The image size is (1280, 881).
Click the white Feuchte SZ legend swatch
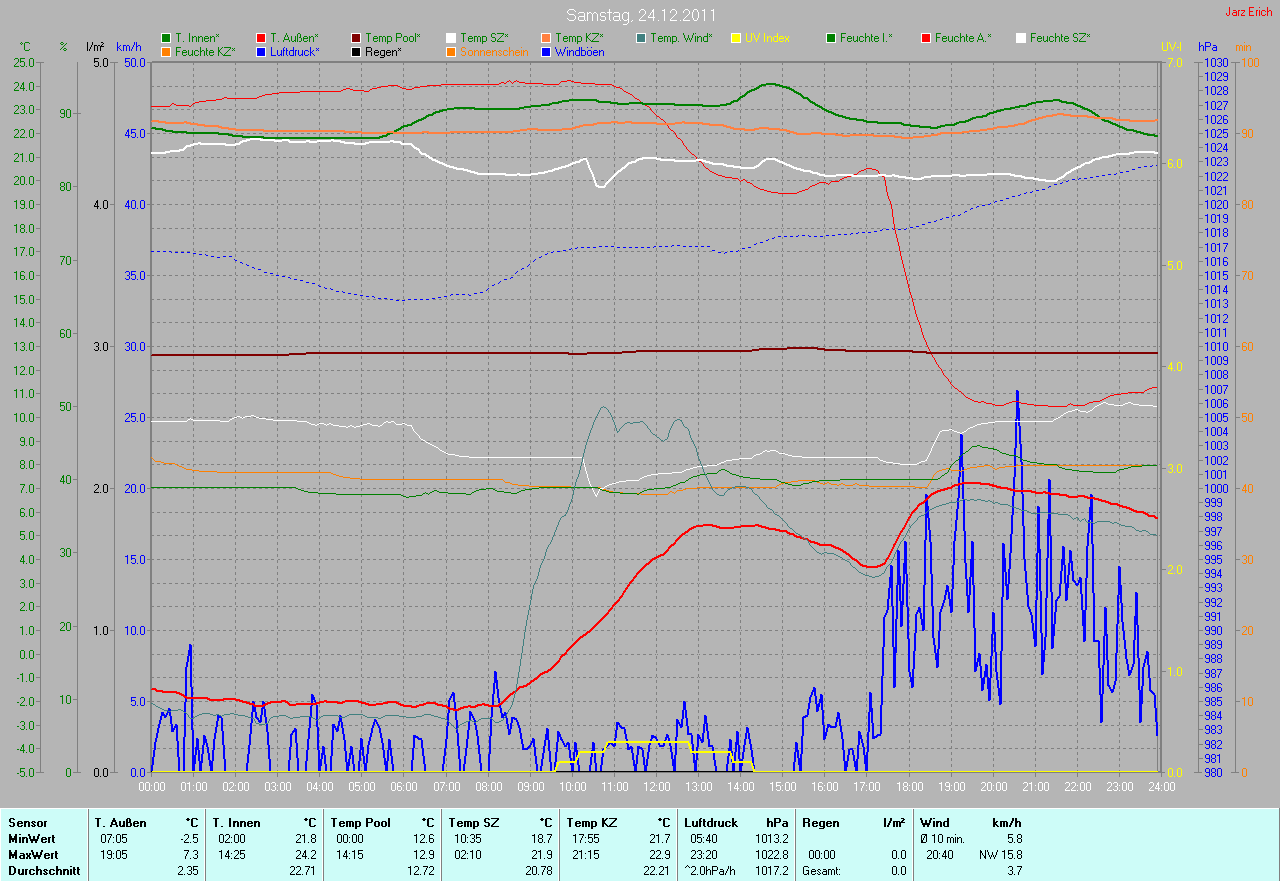click(1021, 38)
